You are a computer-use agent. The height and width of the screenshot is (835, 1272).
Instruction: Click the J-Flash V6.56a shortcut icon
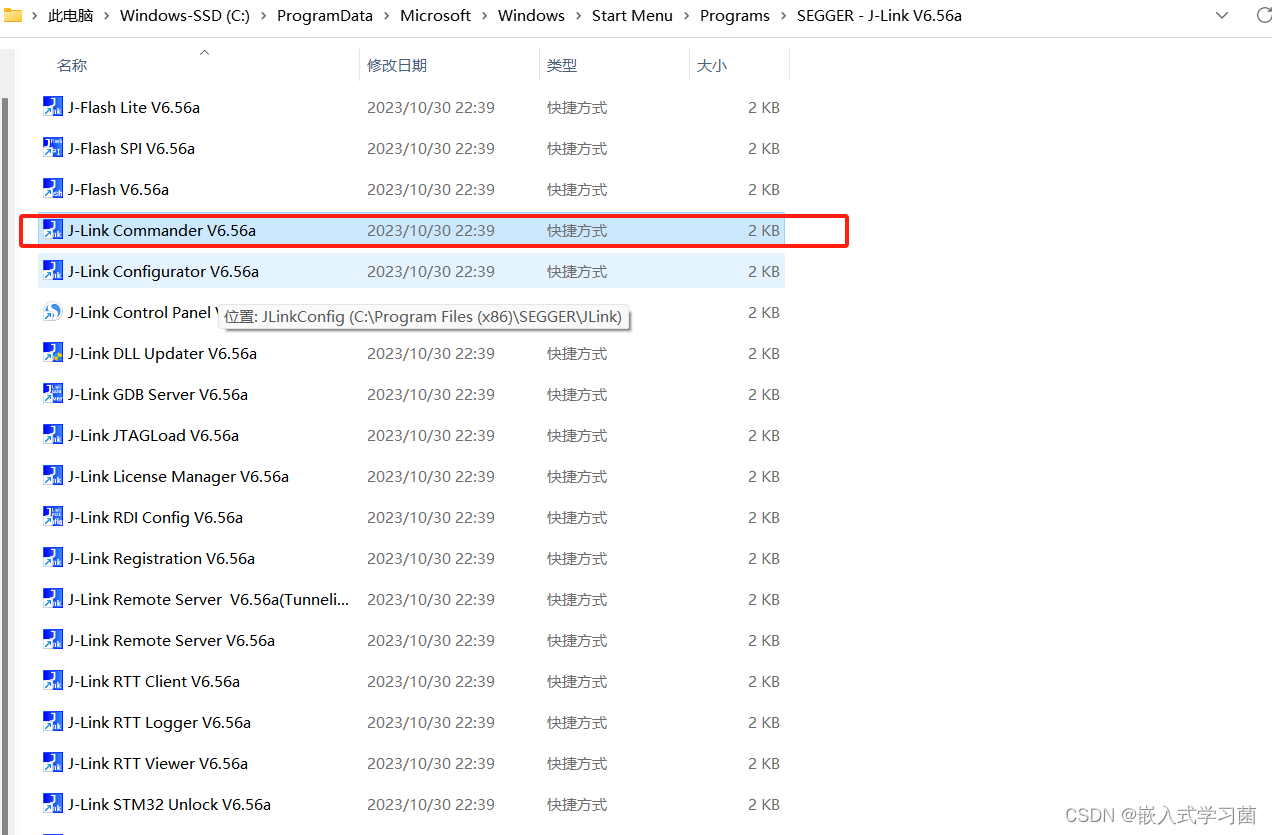tap(53, 189)
